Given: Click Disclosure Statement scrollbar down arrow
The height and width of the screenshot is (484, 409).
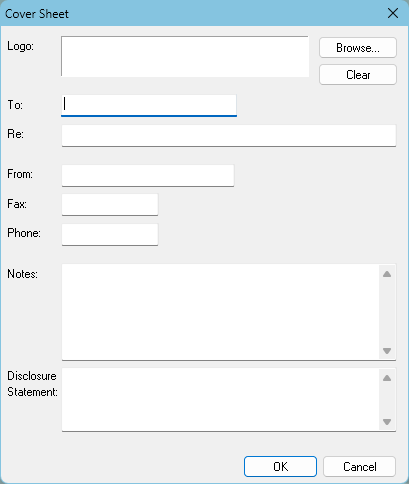Looking at the screenshot, I should [x=387, y=422].
